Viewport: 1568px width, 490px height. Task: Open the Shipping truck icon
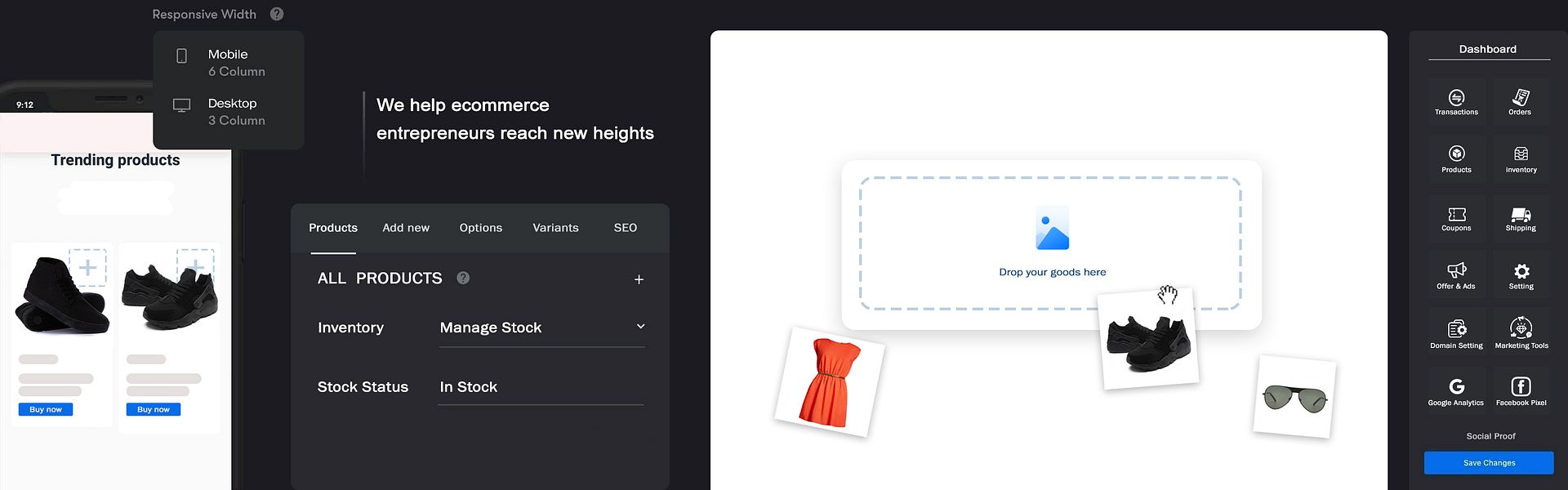coord(1521,214)
